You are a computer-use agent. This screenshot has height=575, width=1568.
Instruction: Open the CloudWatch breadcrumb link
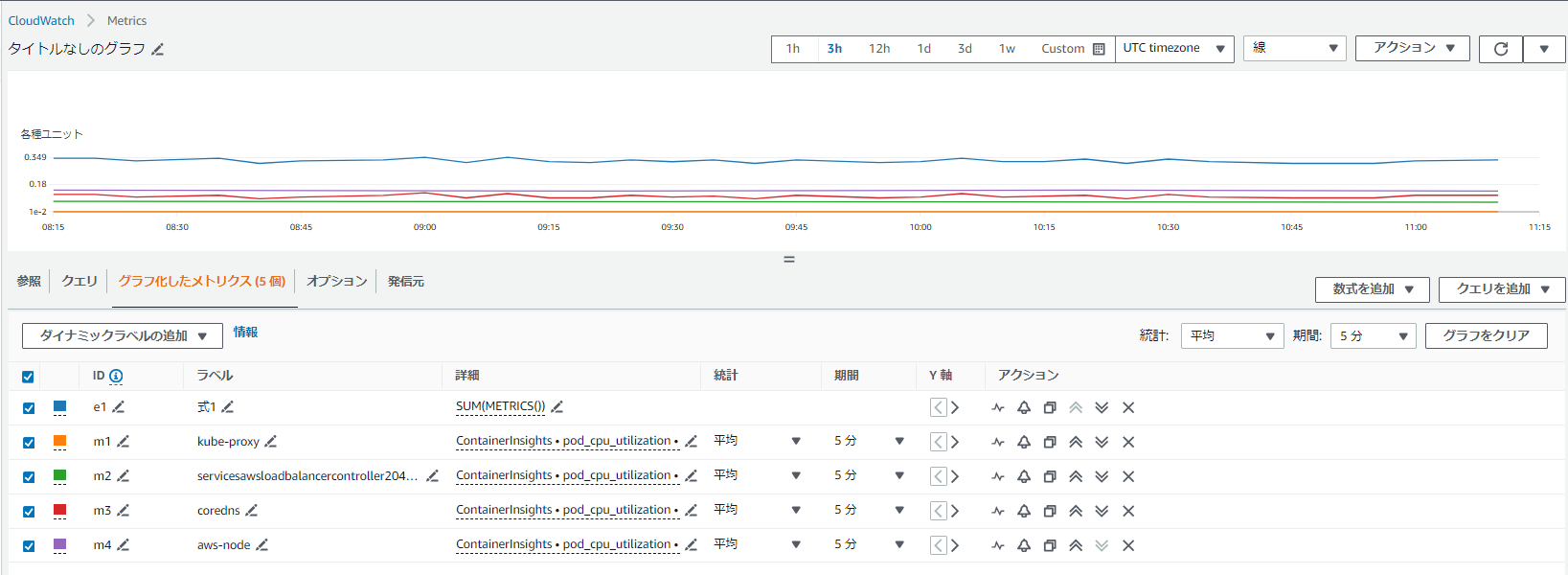click(x=41, y=20)
